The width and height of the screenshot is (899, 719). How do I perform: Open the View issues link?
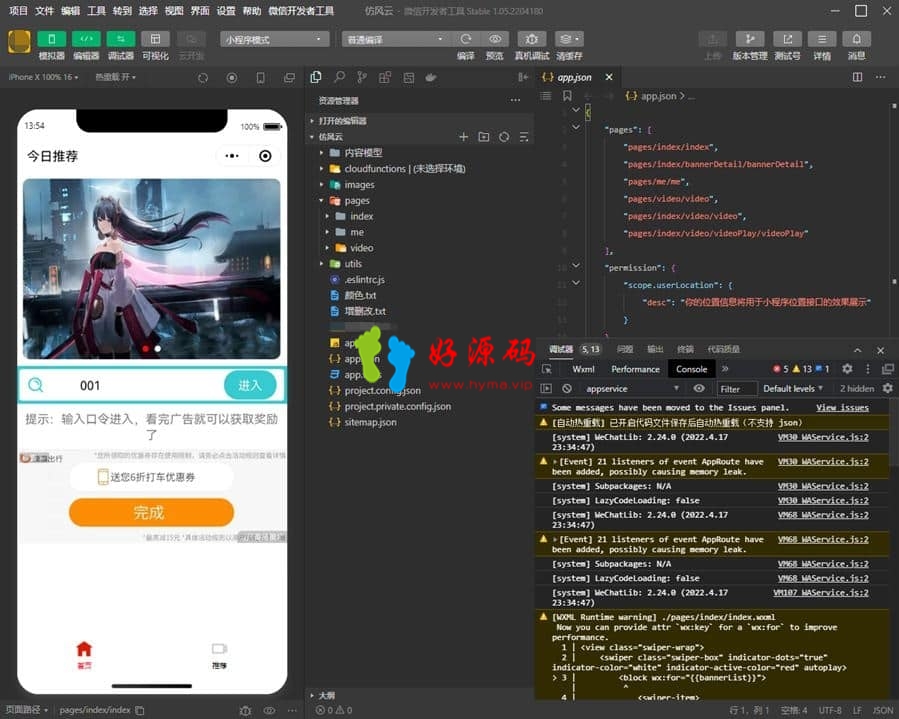(x=842, y=408)
